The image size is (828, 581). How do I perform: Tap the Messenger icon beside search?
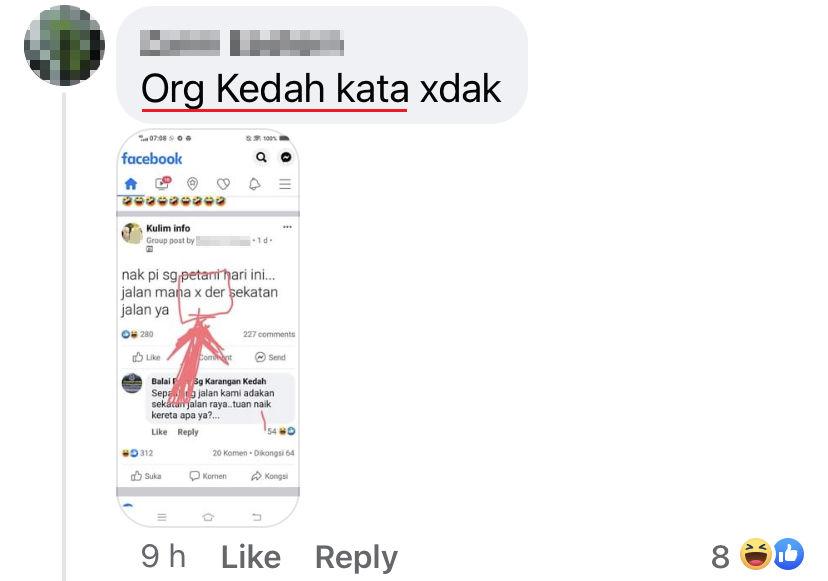[x=286, y=157]
